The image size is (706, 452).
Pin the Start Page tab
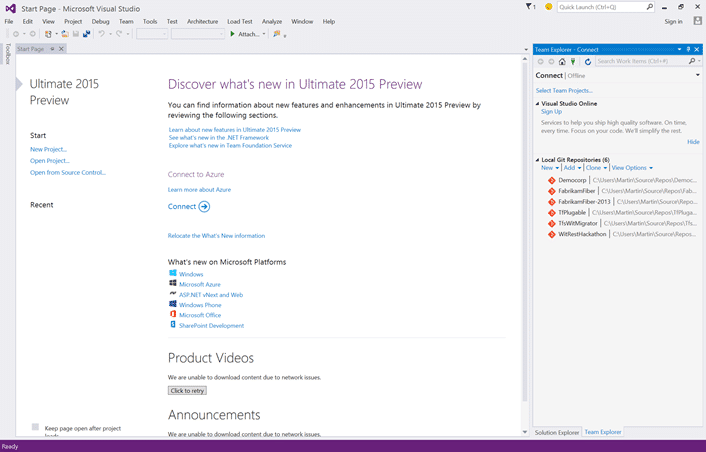coord(52,49)
